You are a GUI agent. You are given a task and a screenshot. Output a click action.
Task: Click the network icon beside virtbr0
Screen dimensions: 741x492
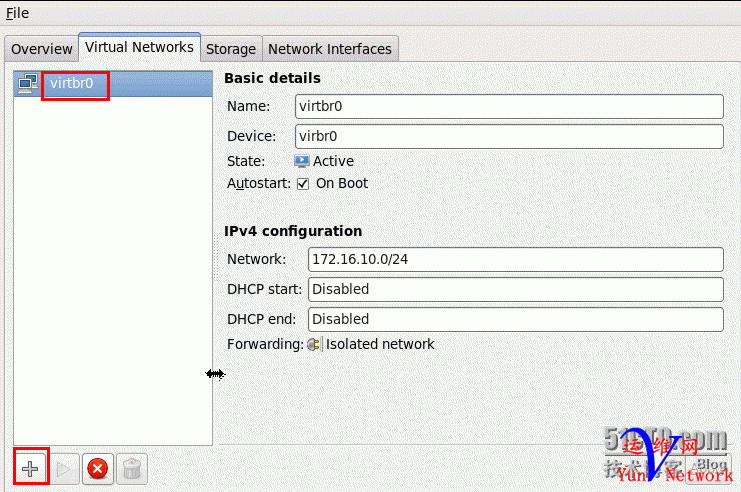[28, 84]
